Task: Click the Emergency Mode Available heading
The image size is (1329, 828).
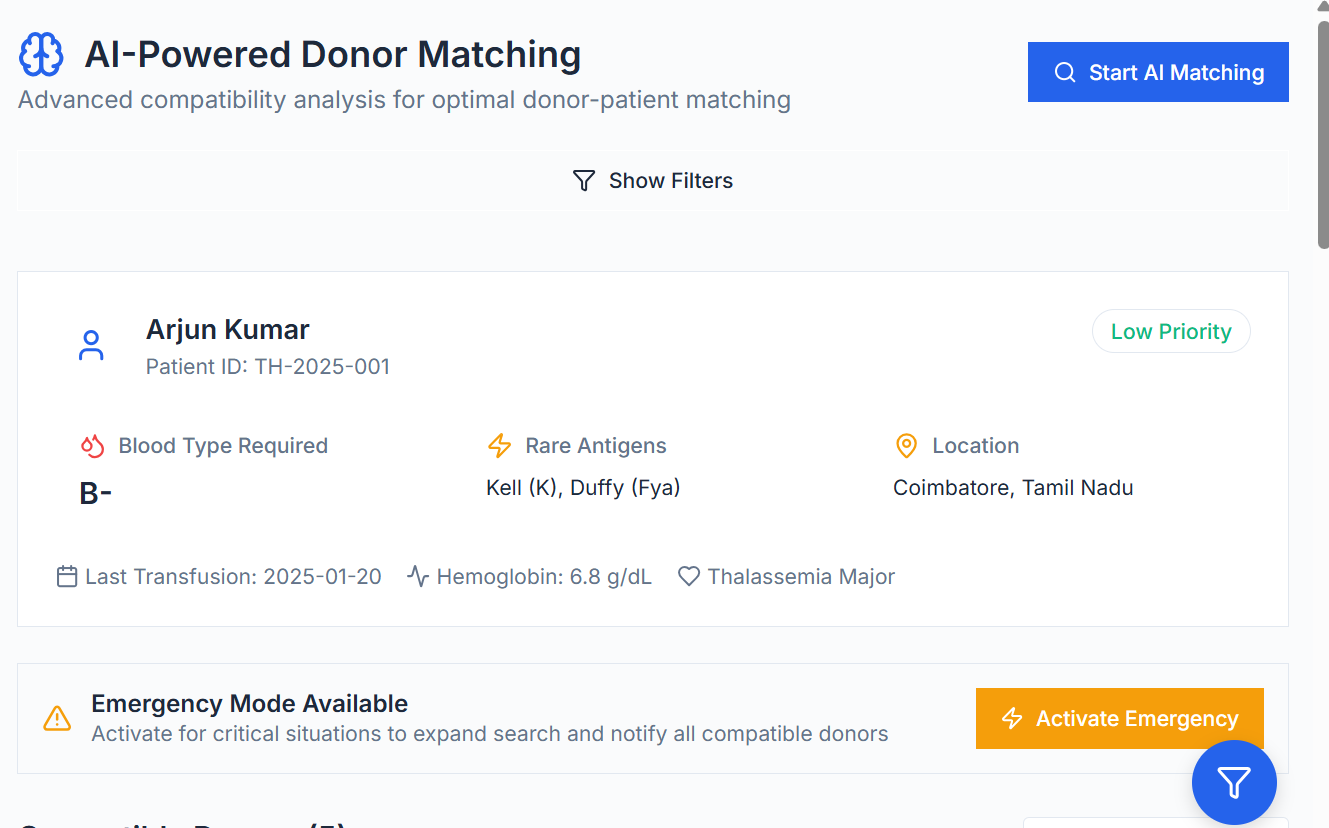Action: coord(249,703)
